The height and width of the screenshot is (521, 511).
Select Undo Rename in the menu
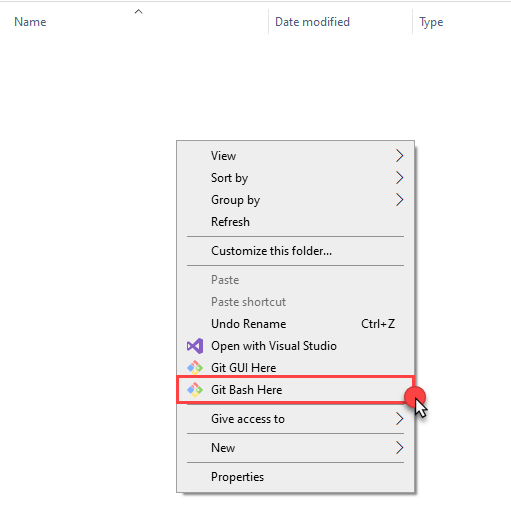[295, 324]
